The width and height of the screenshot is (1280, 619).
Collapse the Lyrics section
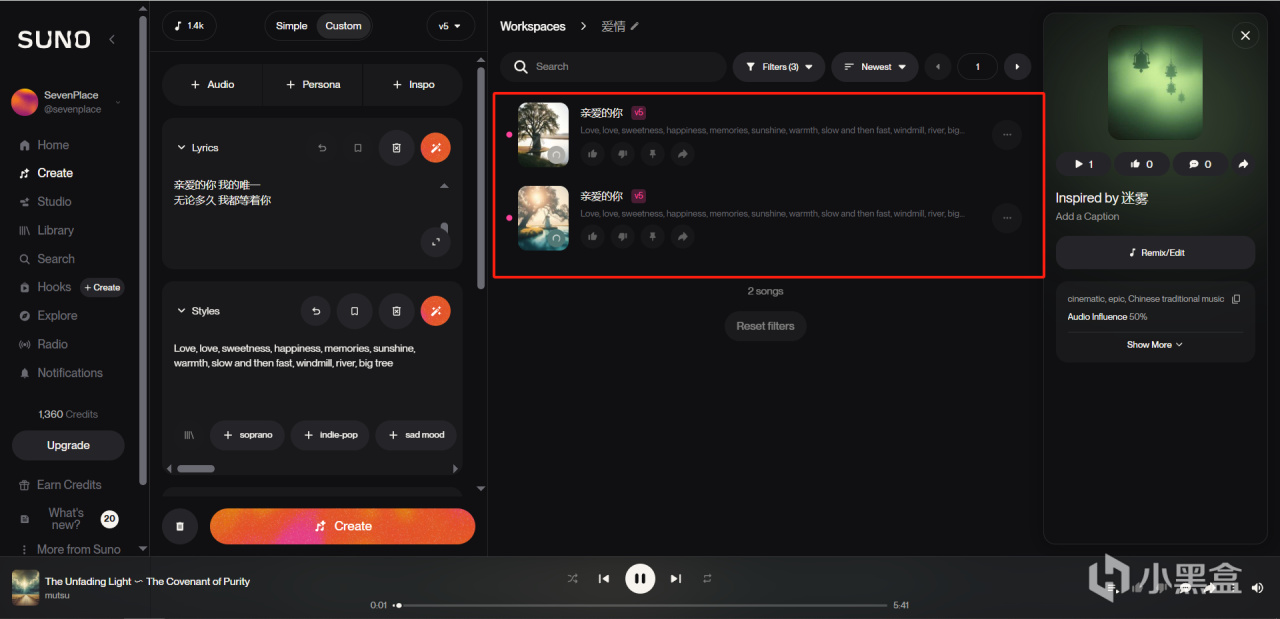click(181, 148)
